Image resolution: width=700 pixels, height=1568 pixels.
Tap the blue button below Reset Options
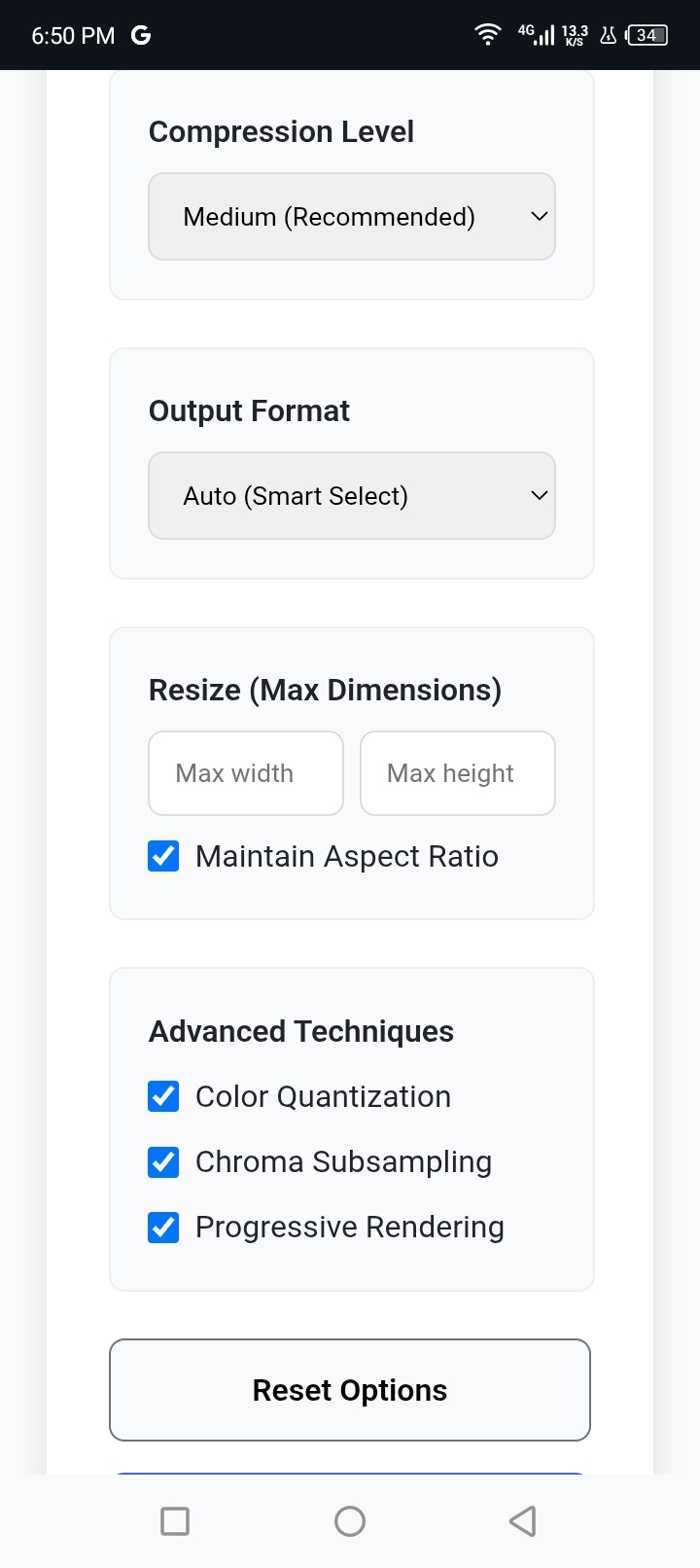coord(350,1475)
